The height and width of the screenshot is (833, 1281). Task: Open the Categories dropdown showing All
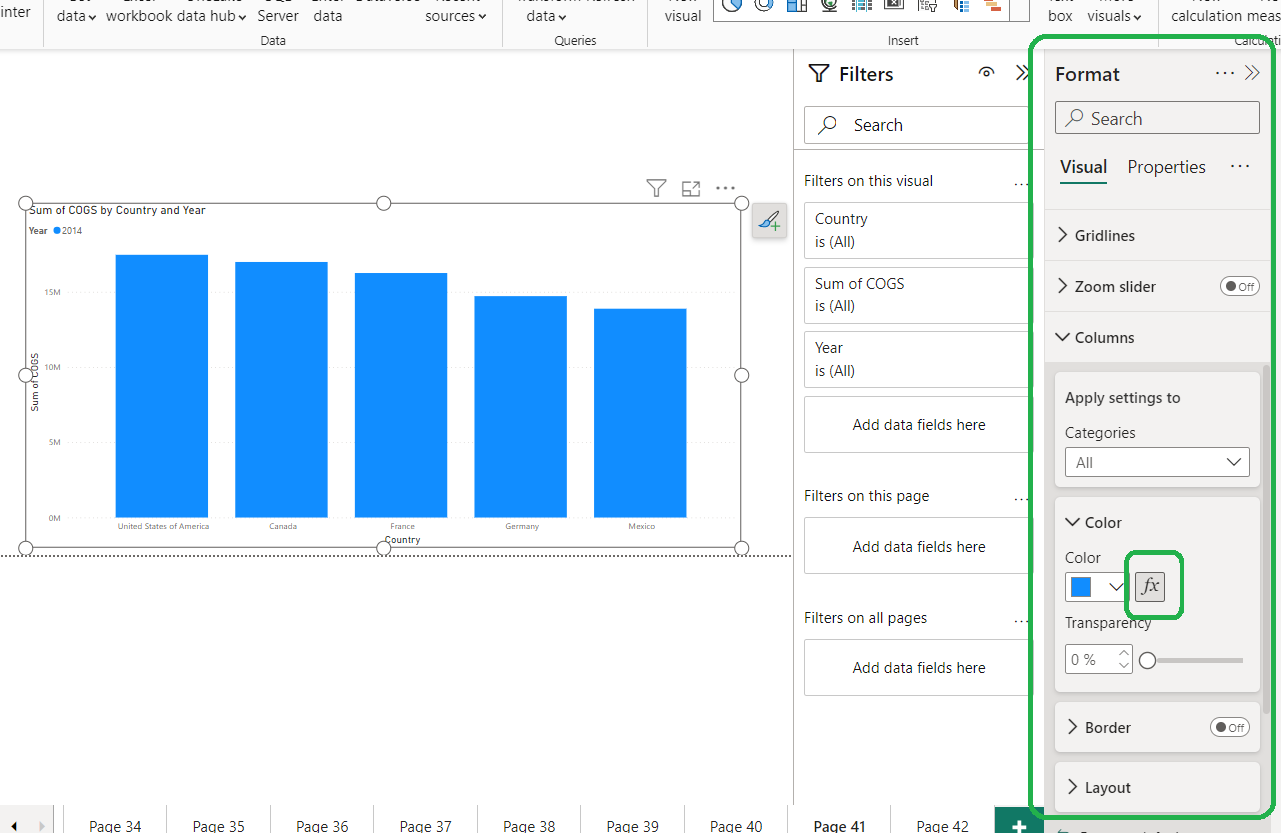tap(1157, 462)
